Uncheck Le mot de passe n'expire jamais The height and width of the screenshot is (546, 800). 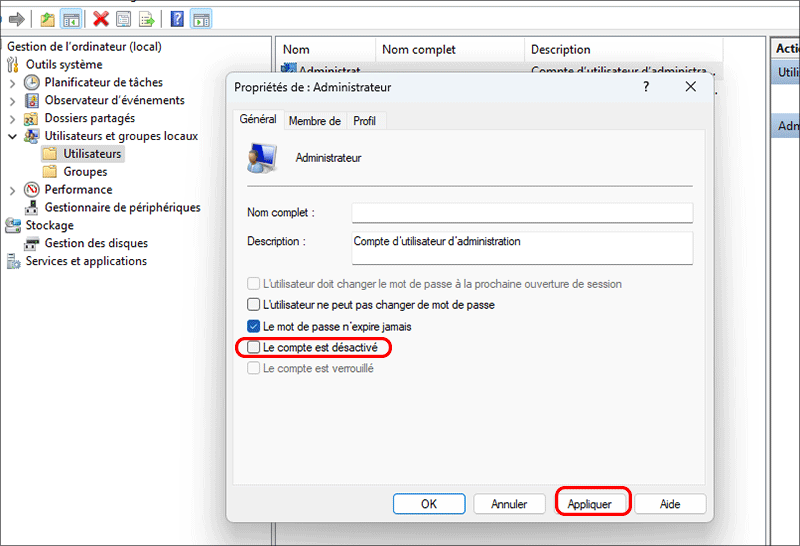(253, 326)
